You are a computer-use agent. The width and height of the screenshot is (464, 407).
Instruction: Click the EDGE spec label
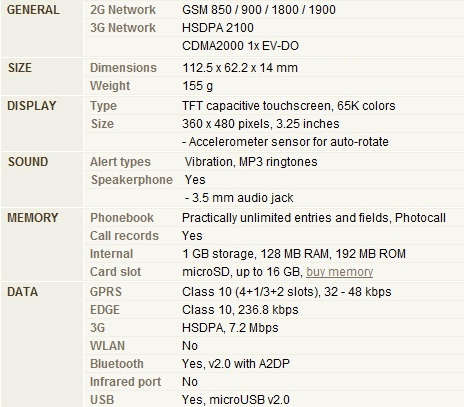[x=105, y=310]
